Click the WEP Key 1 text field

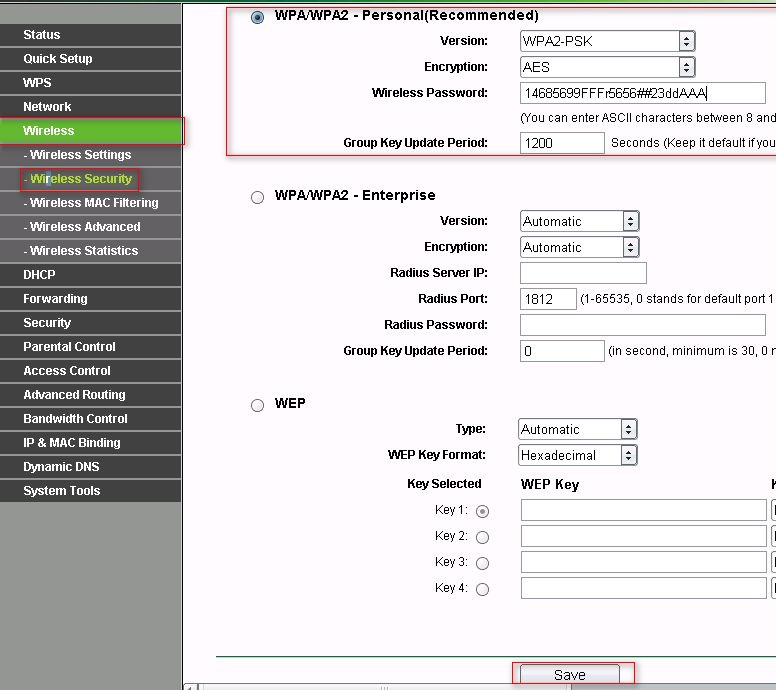[x=643, y=510]
